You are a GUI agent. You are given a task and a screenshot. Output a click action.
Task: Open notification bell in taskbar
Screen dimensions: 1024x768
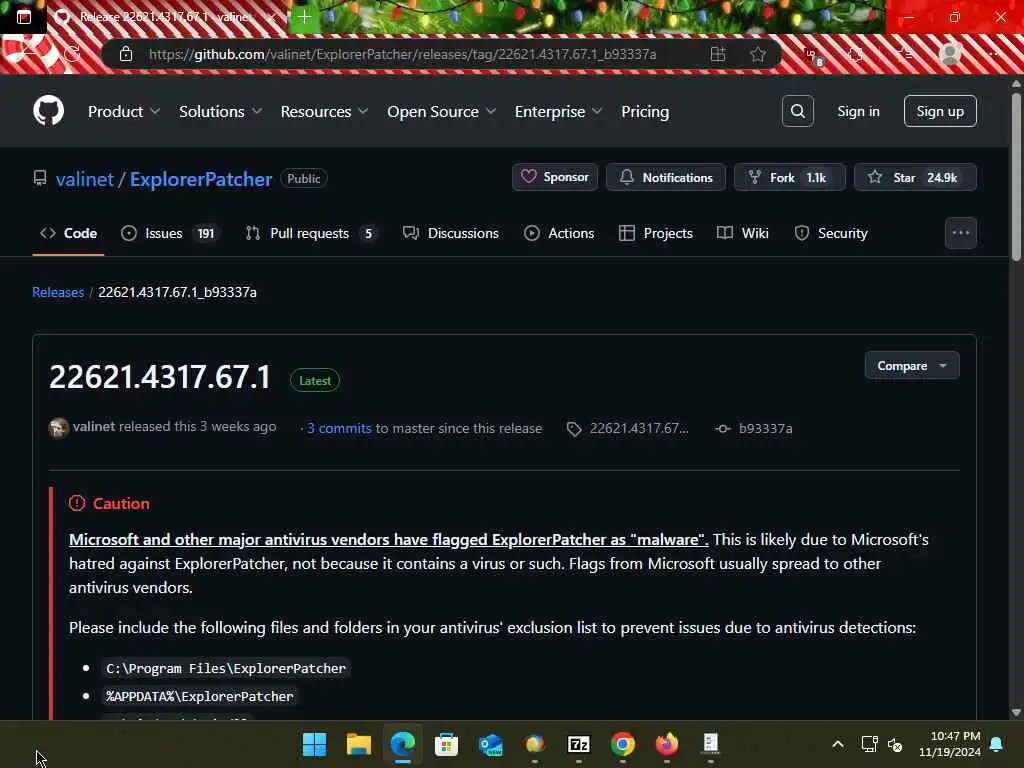(x=997, y=744)
